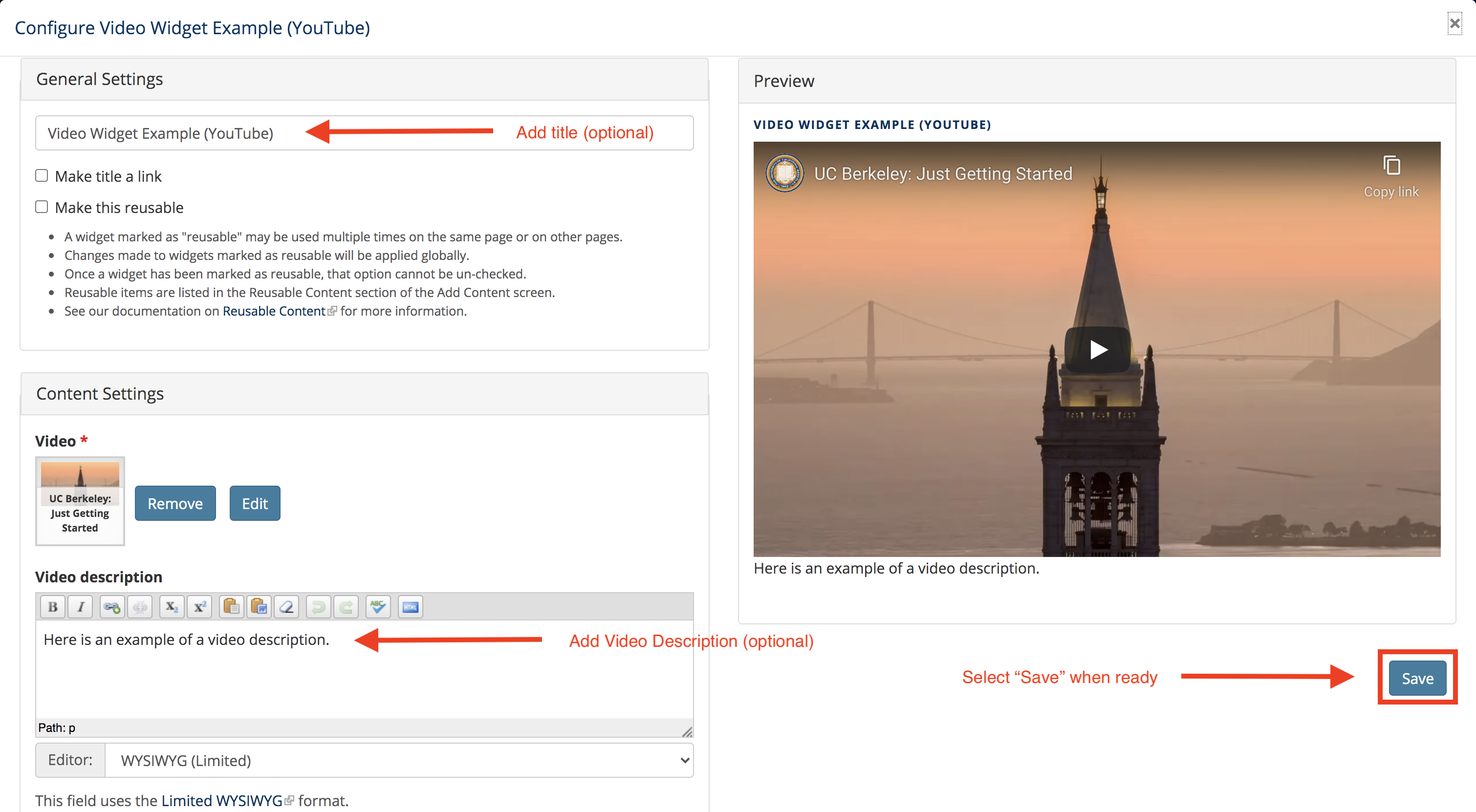Screen dimensions: 1476x812
Task: Select the superscript icon
Action: [199, 606]
